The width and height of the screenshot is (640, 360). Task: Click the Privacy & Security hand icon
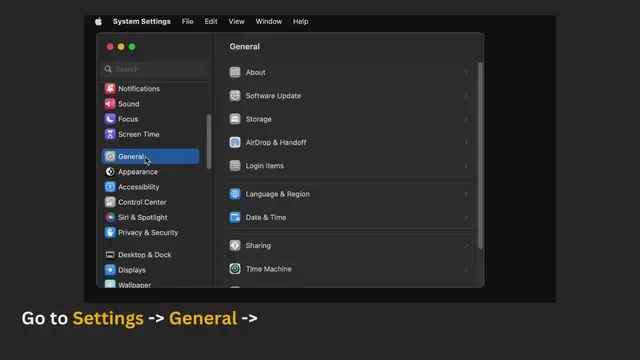pos(110,232)
